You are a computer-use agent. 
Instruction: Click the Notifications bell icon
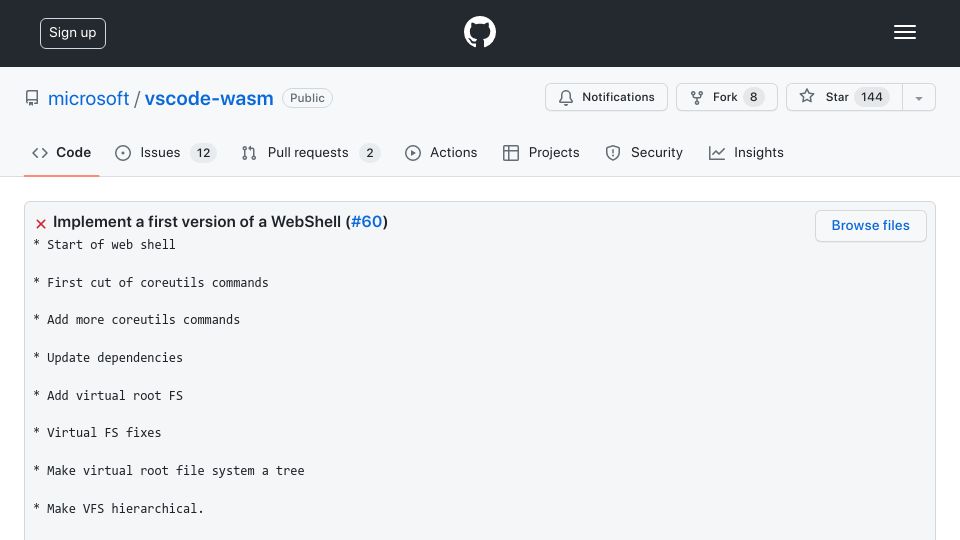[x=566, y=97]
